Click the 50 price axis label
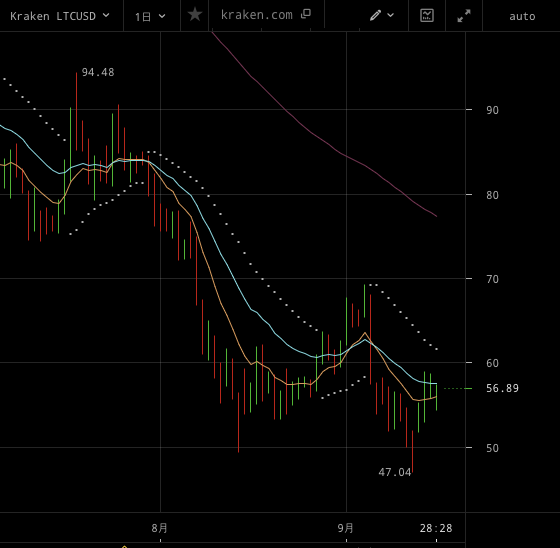This screenshot has height=548, width=560. [492, 448]
